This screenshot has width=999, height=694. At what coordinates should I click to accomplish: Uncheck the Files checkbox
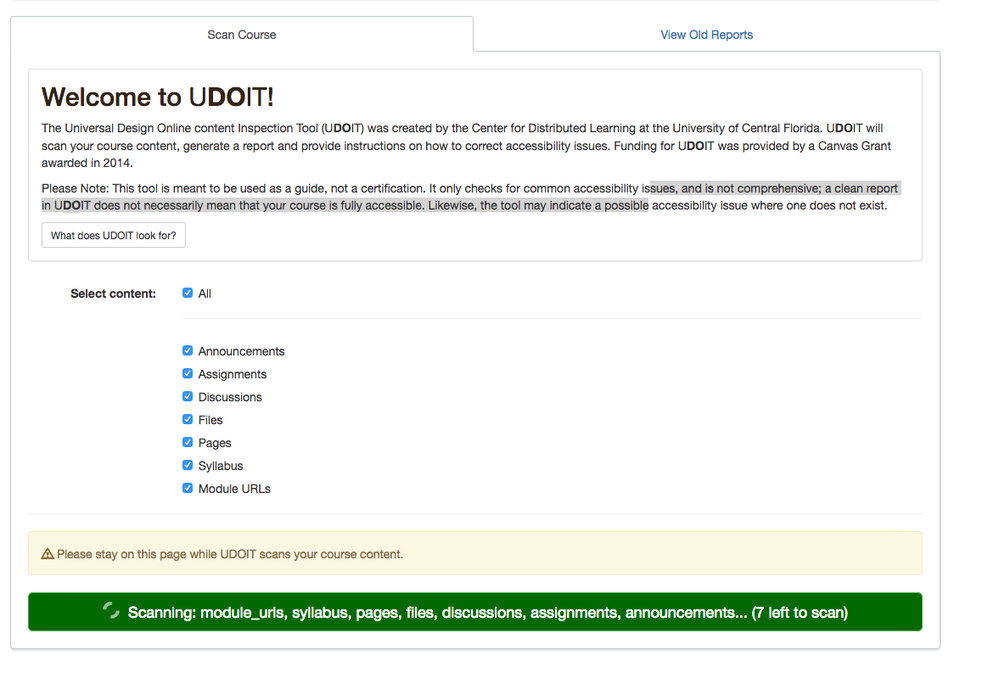click(x=187, y=419)
